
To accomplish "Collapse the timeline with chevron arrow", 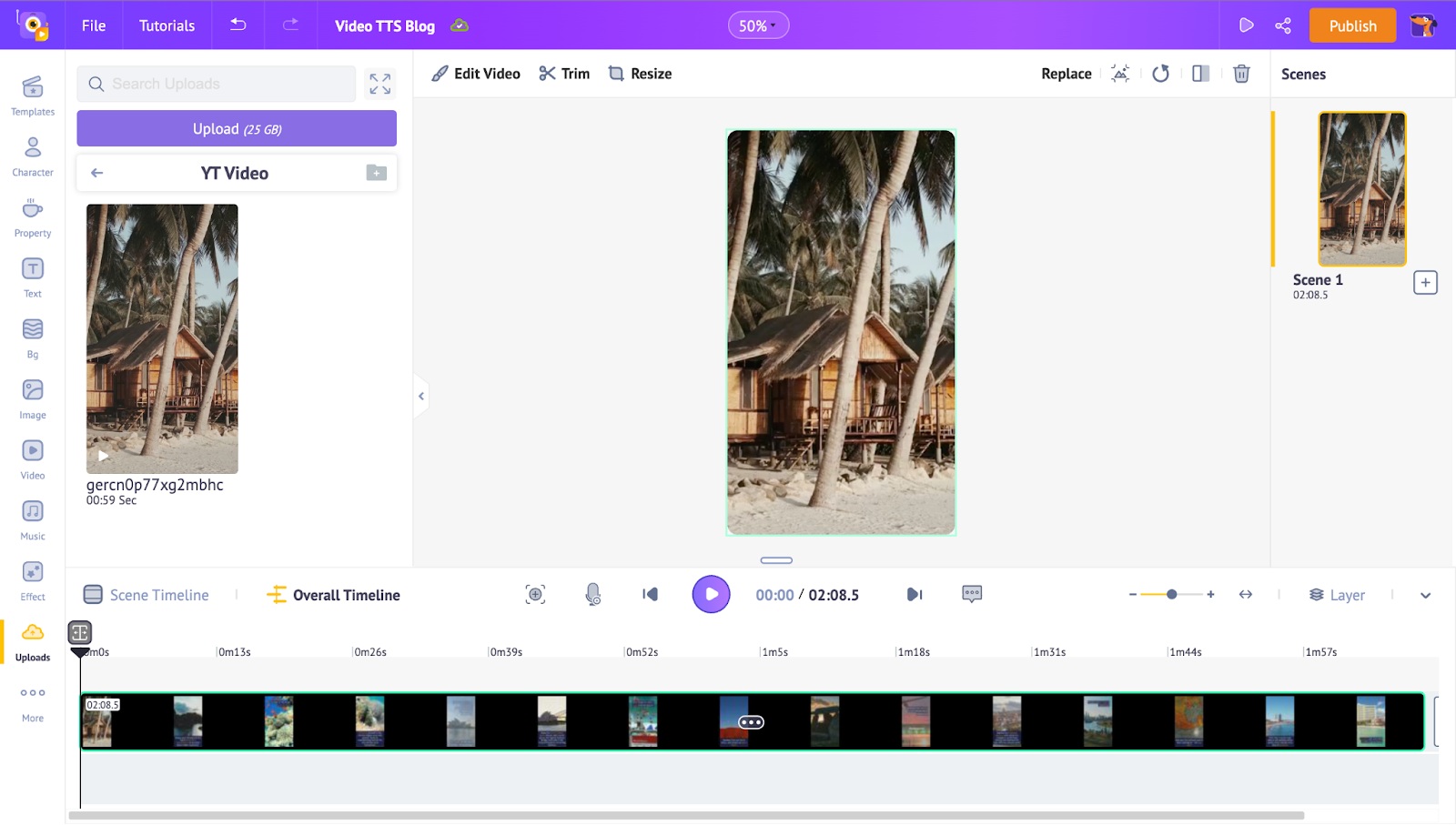I will tap(1425, 595).
